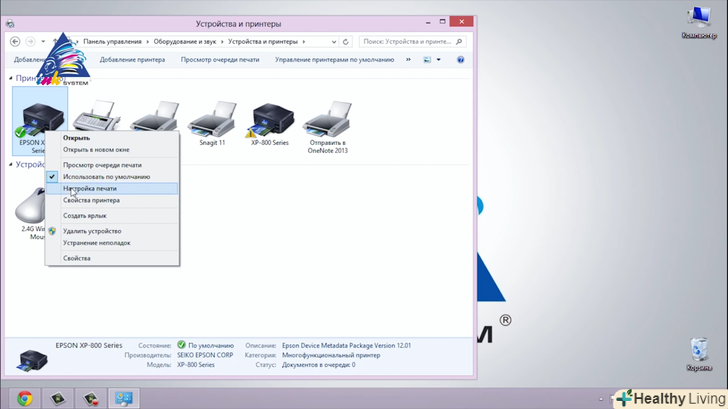
Task: Click Оборудование и звук breadcrumb
Action: 185,42
